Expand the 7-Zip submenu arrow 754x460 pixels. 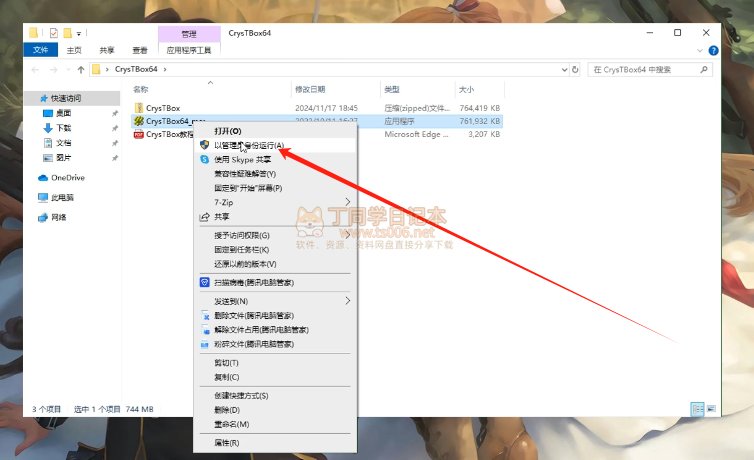(348, 201)
